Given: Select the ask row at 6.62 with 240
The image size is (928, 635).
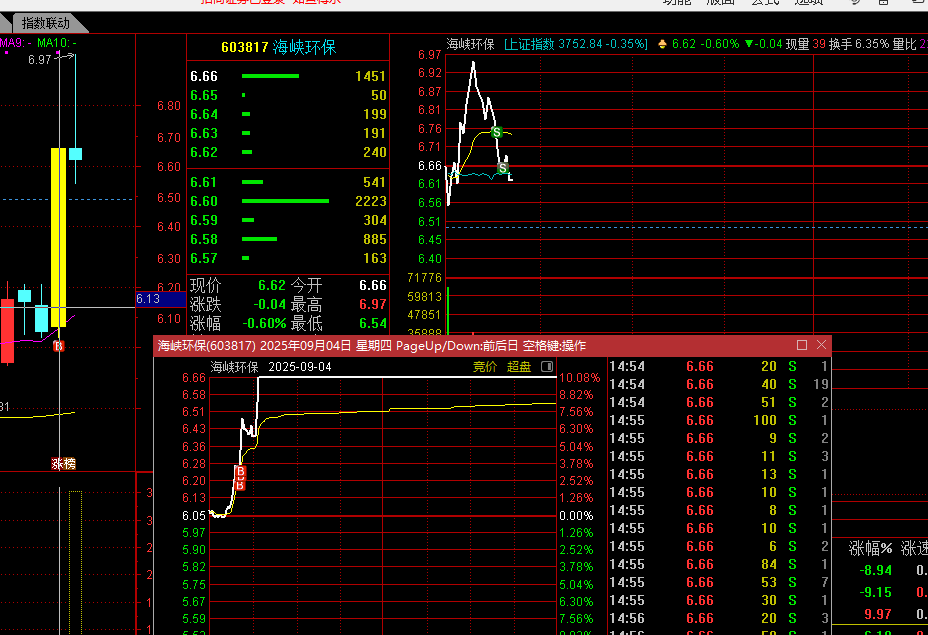Looking at the screenshot, I should click(x=288, y=152).
